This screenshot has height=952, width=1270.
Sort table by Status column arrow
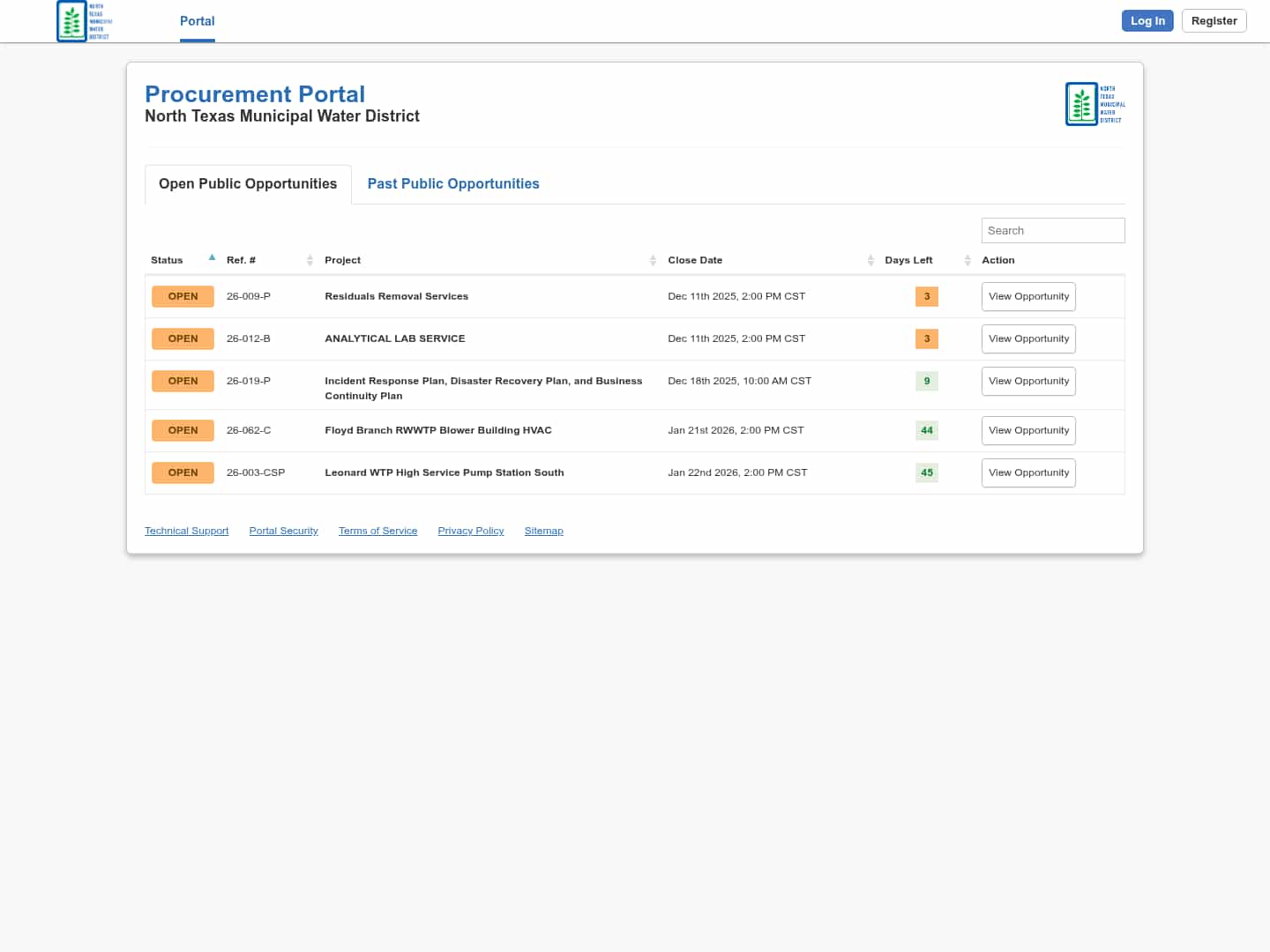pos(212,258)
